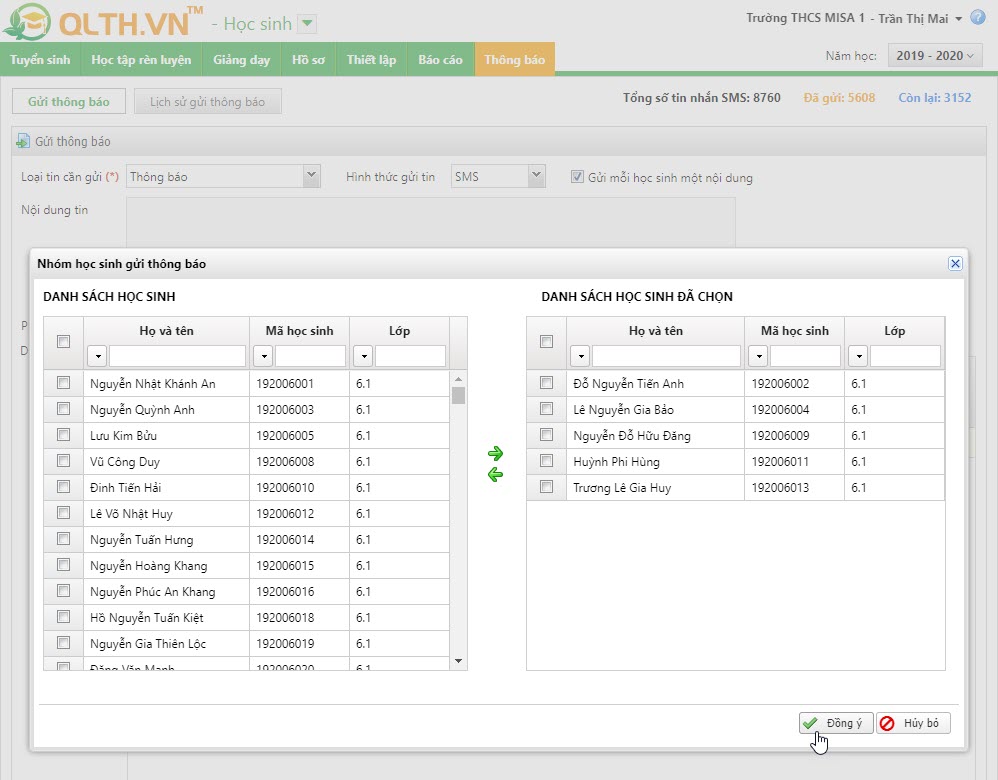
Task: Click the Nội dung tin text area
Action: point(431,222)
